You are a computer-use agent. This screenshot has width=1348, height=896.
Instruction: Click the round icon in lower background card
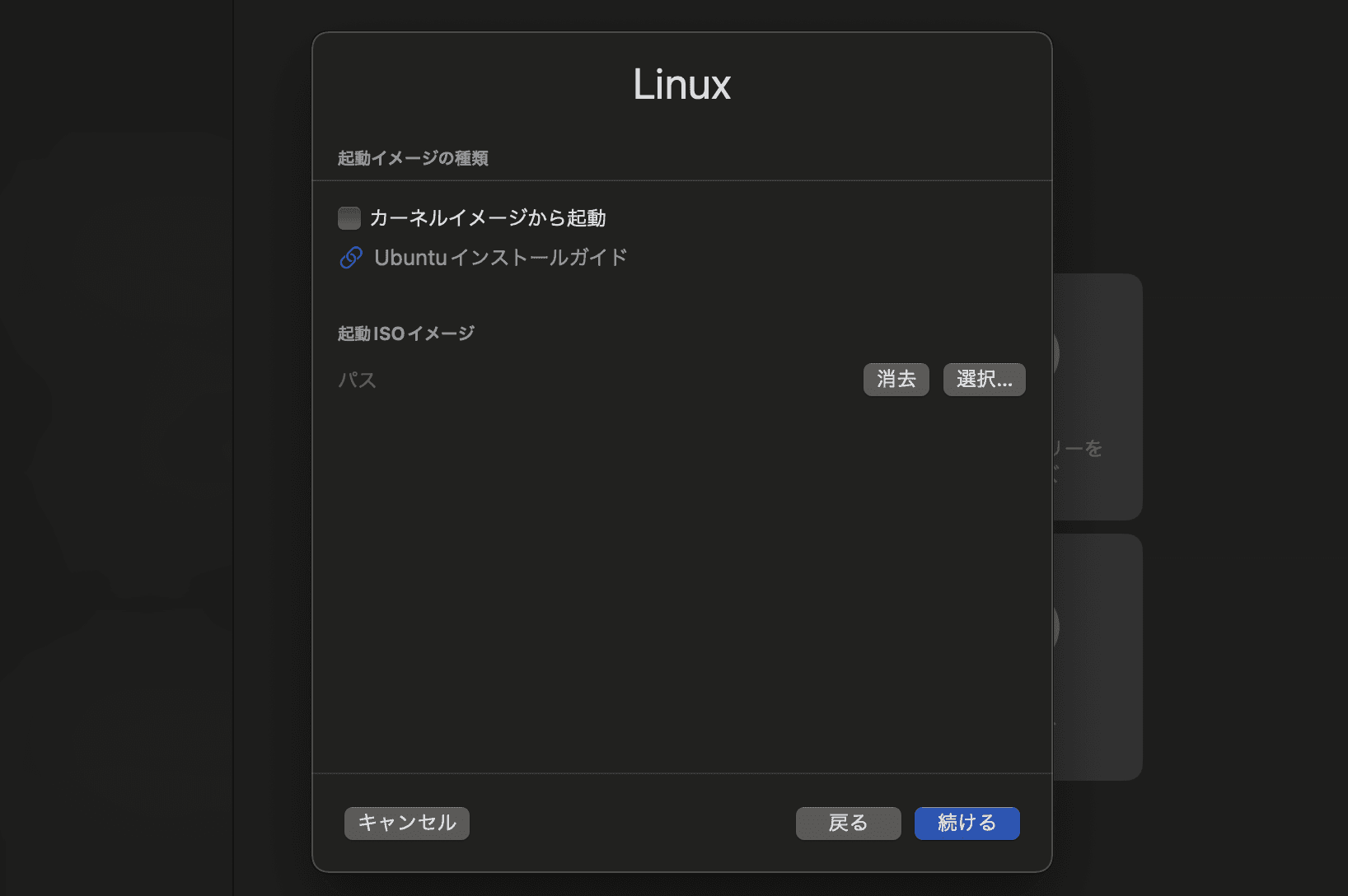[x=1055, y=628]
